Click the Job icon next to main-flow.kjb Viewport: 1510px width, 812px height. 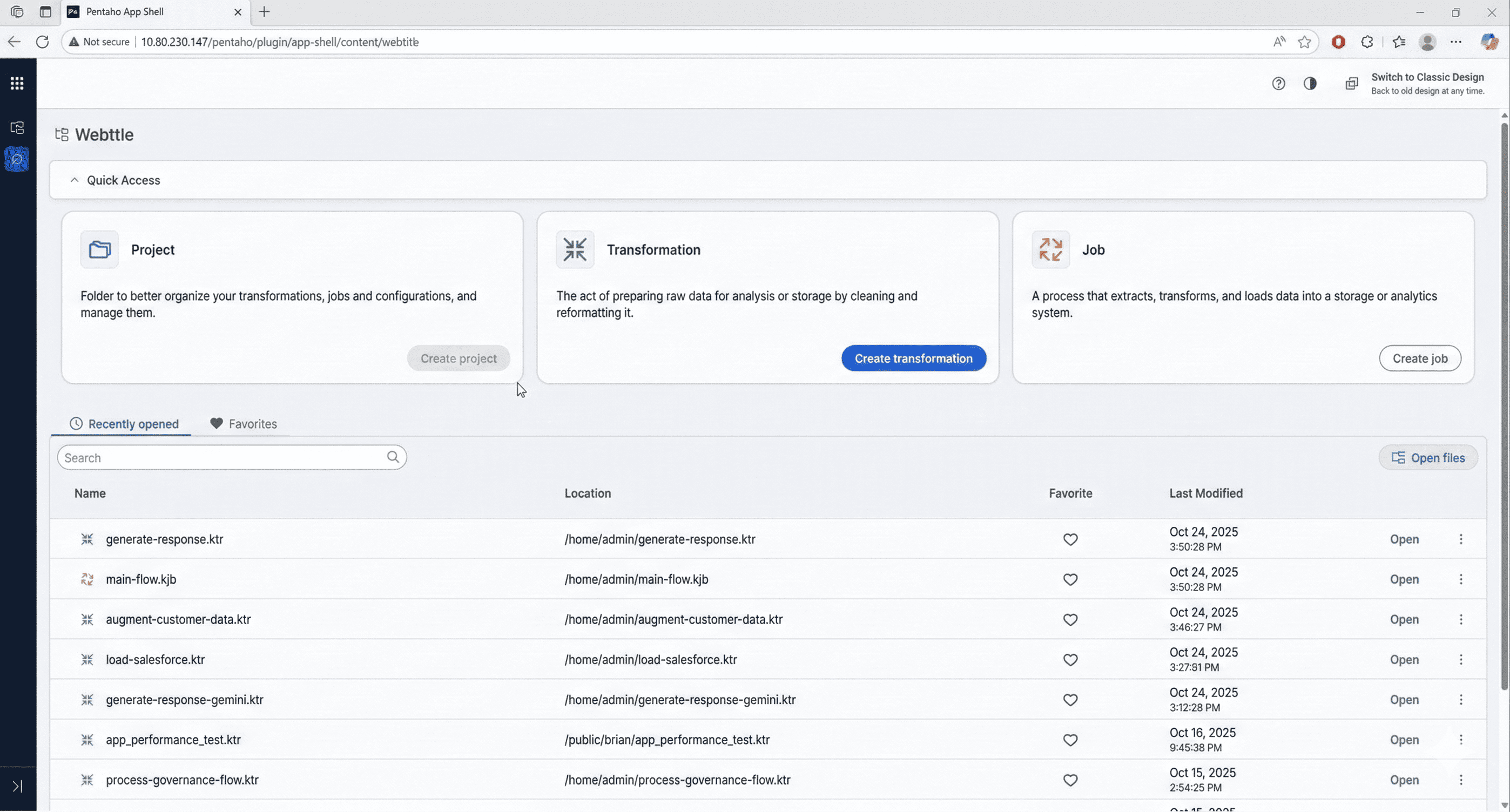[87, 579]
